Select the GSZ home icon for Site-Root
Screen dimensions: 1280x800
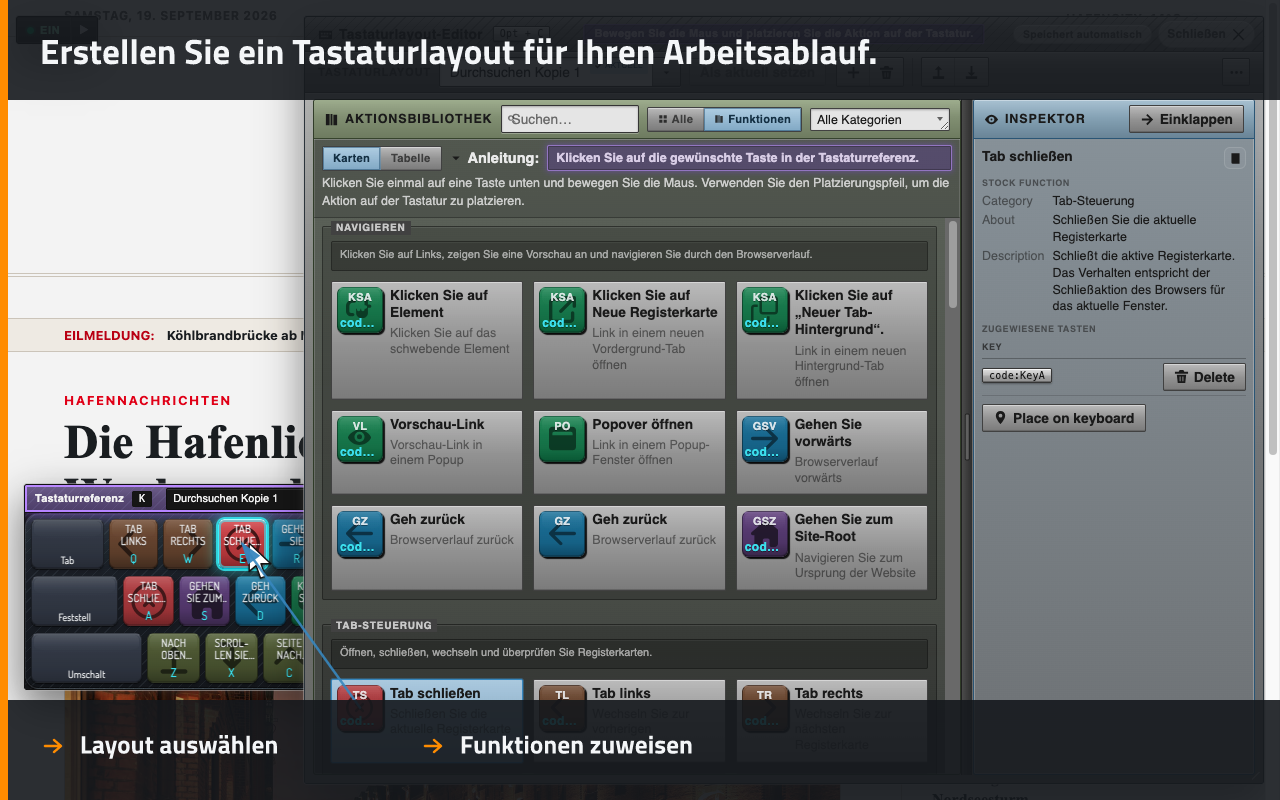tap(765, 535)
